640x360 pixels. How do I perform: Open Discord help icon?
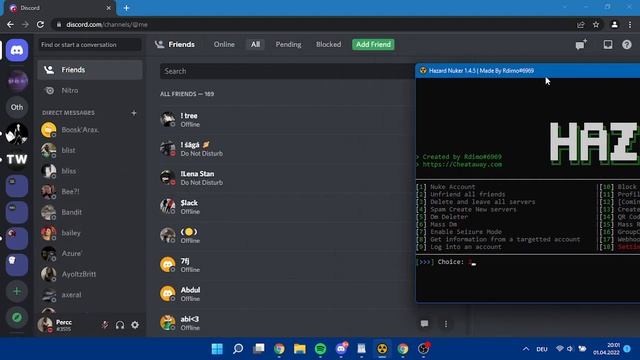[x=627, y=44]
